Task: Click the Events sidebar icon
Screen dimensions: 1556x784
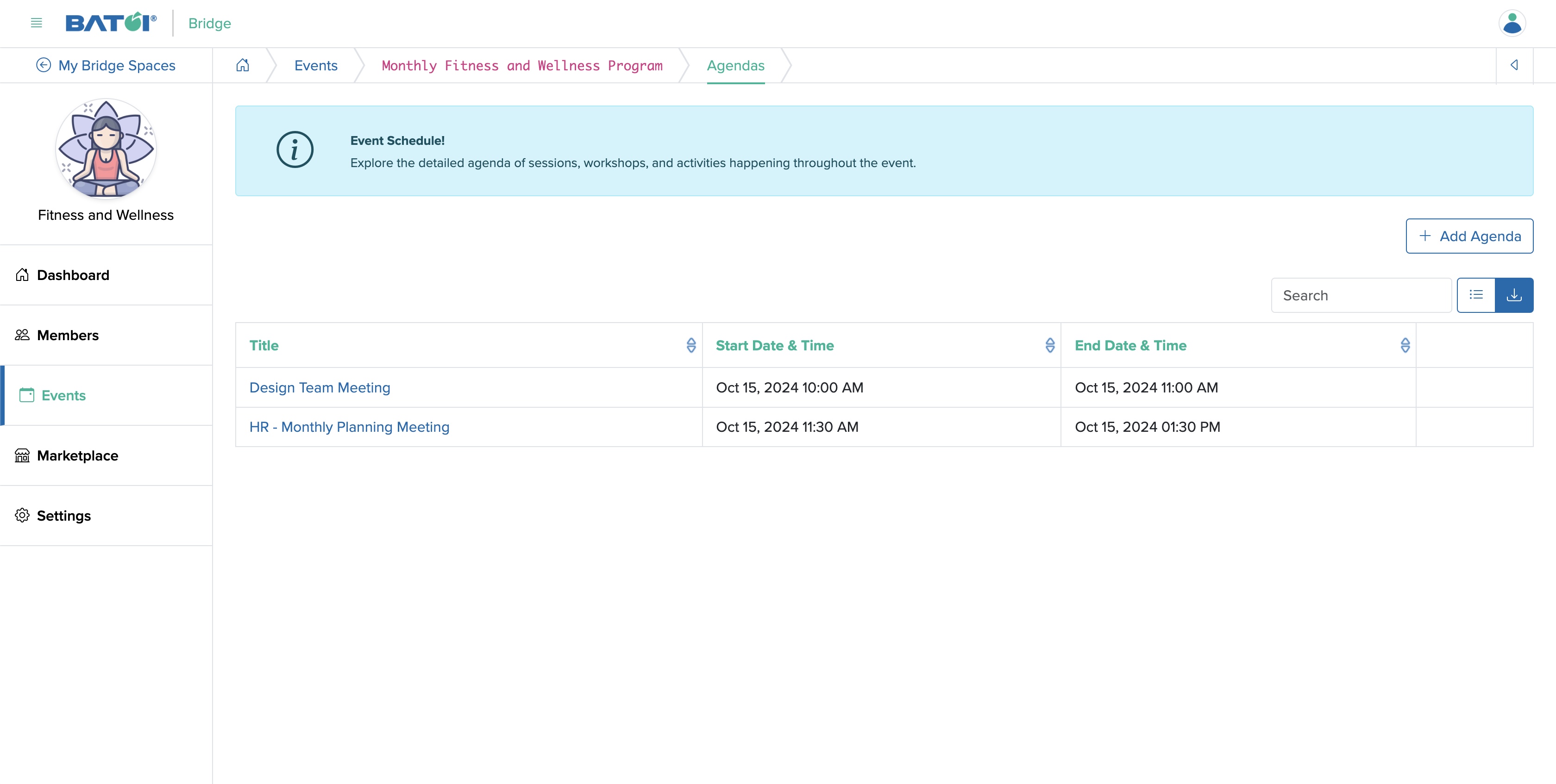Action: coord(26,394)
